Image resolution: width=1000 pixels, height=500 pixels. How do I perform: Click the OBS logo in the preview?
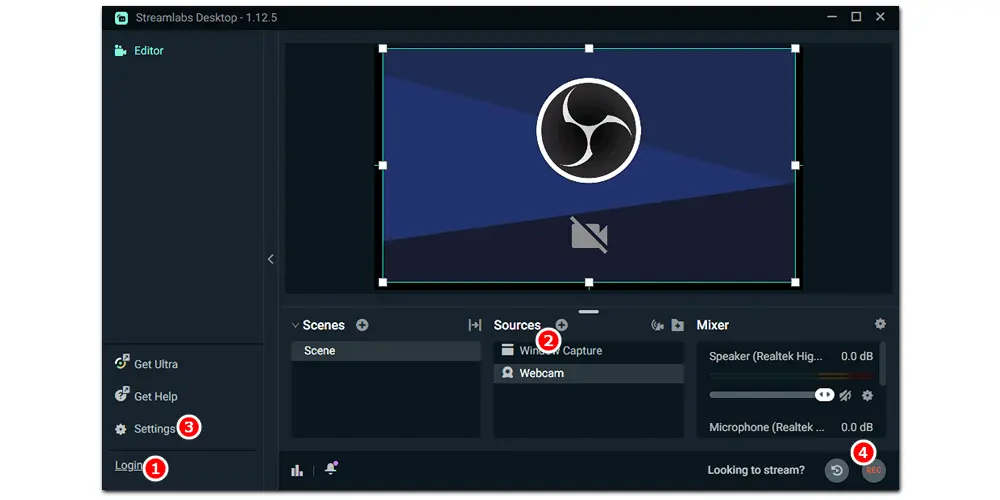coord(589,130)
